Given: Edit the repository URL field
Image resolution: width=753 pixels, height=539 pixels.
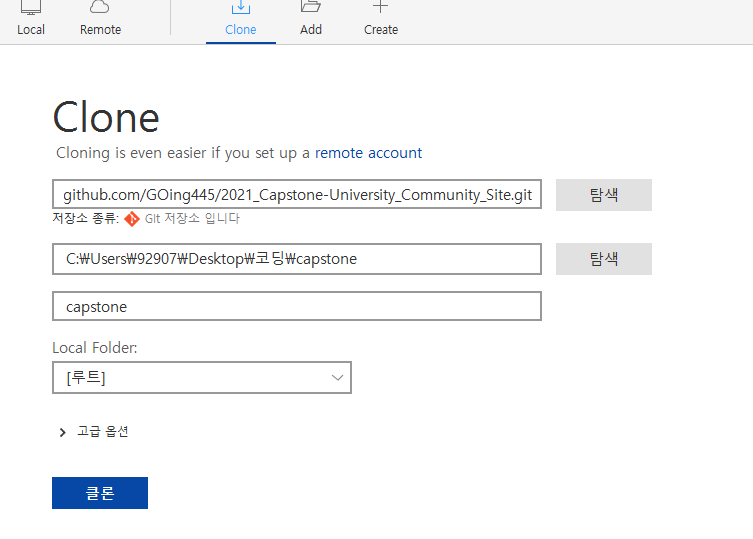Looking at the screenshot, I should [297, 194].
